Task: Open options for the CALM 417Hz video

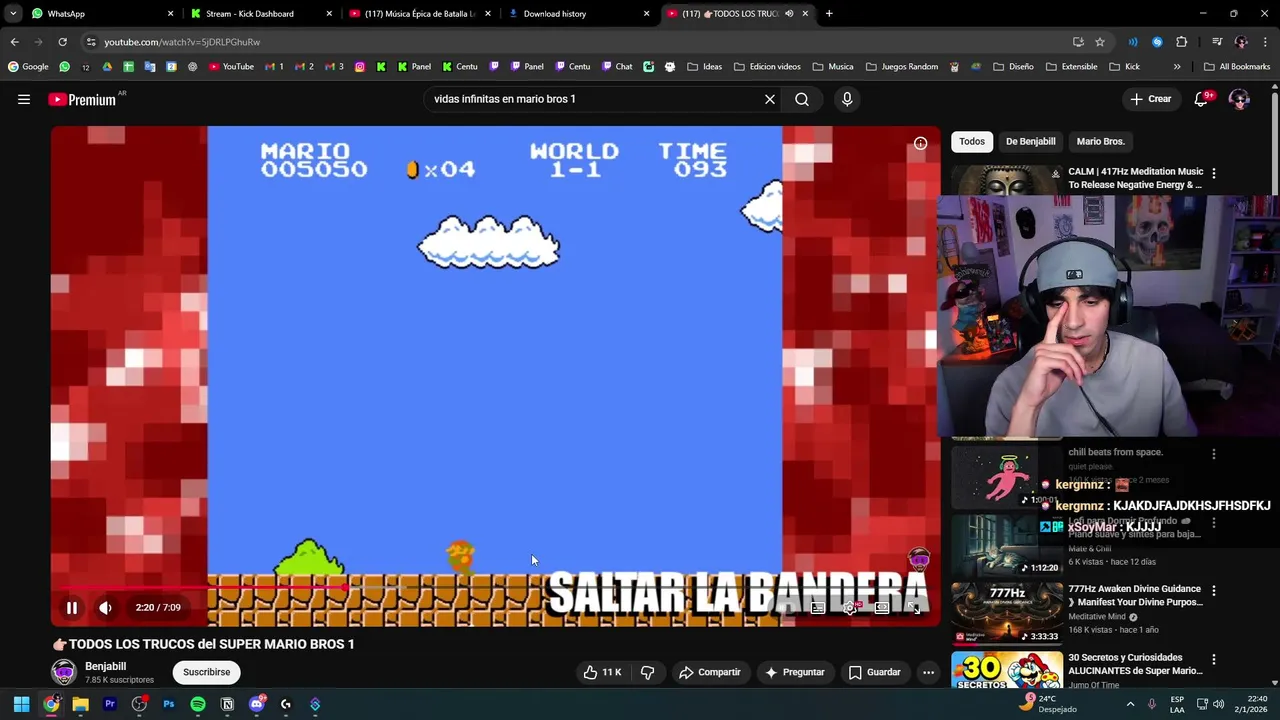Action: (x=1214, y=173)
